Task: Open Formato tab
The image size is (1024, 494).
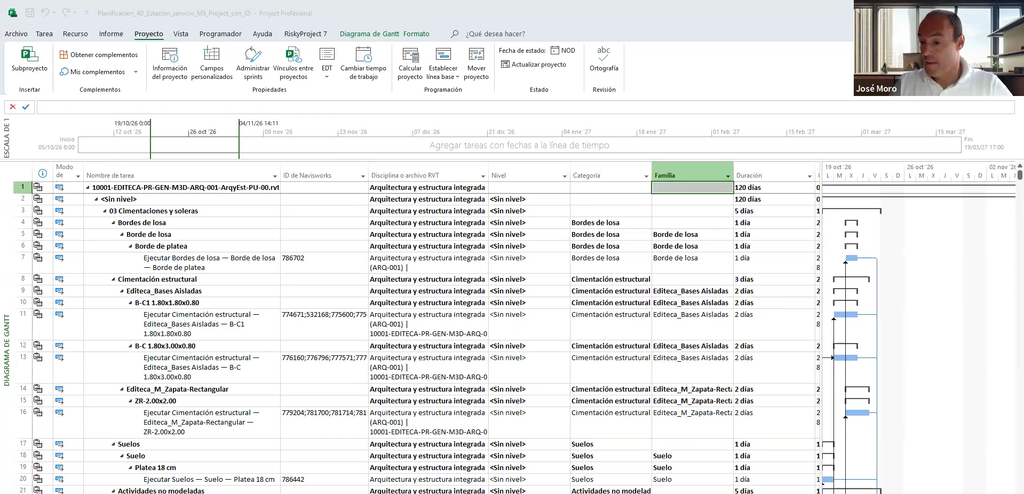Action: click(416, 34)
